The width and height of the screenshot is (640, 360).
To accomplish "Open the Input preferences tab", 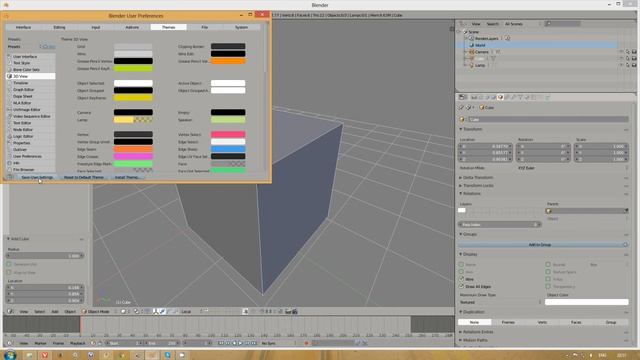I will click(x=96, y=27).
